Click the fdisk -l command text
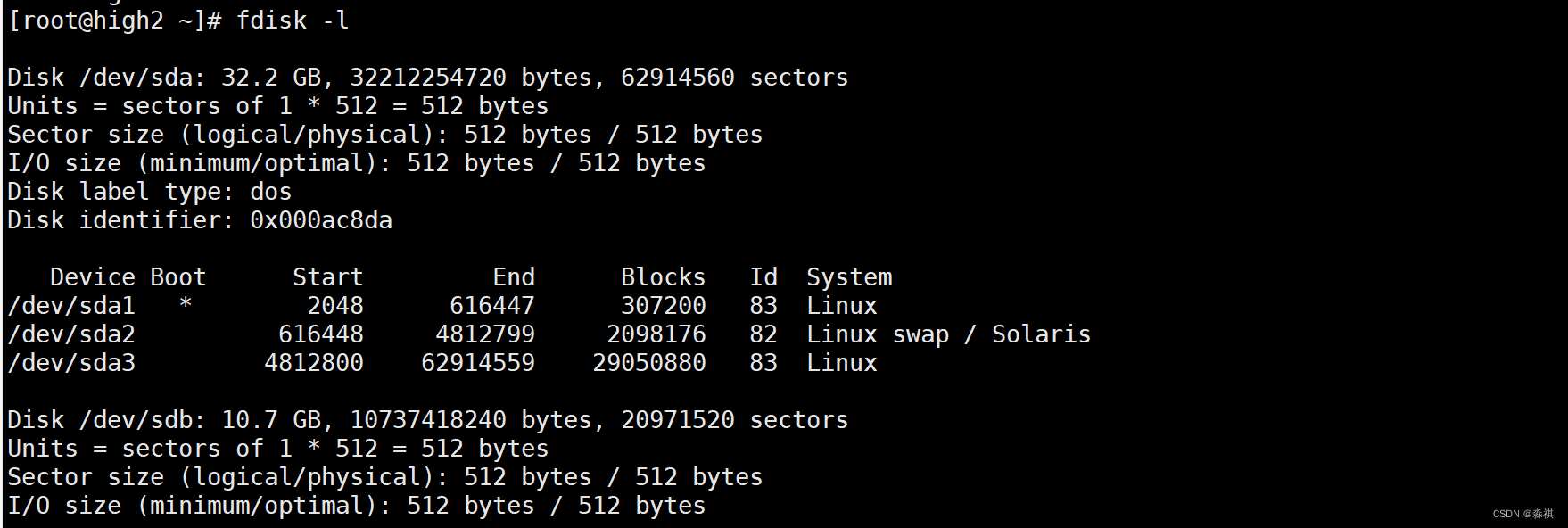The image size is (1568, 528). click(x=292, y=21)
